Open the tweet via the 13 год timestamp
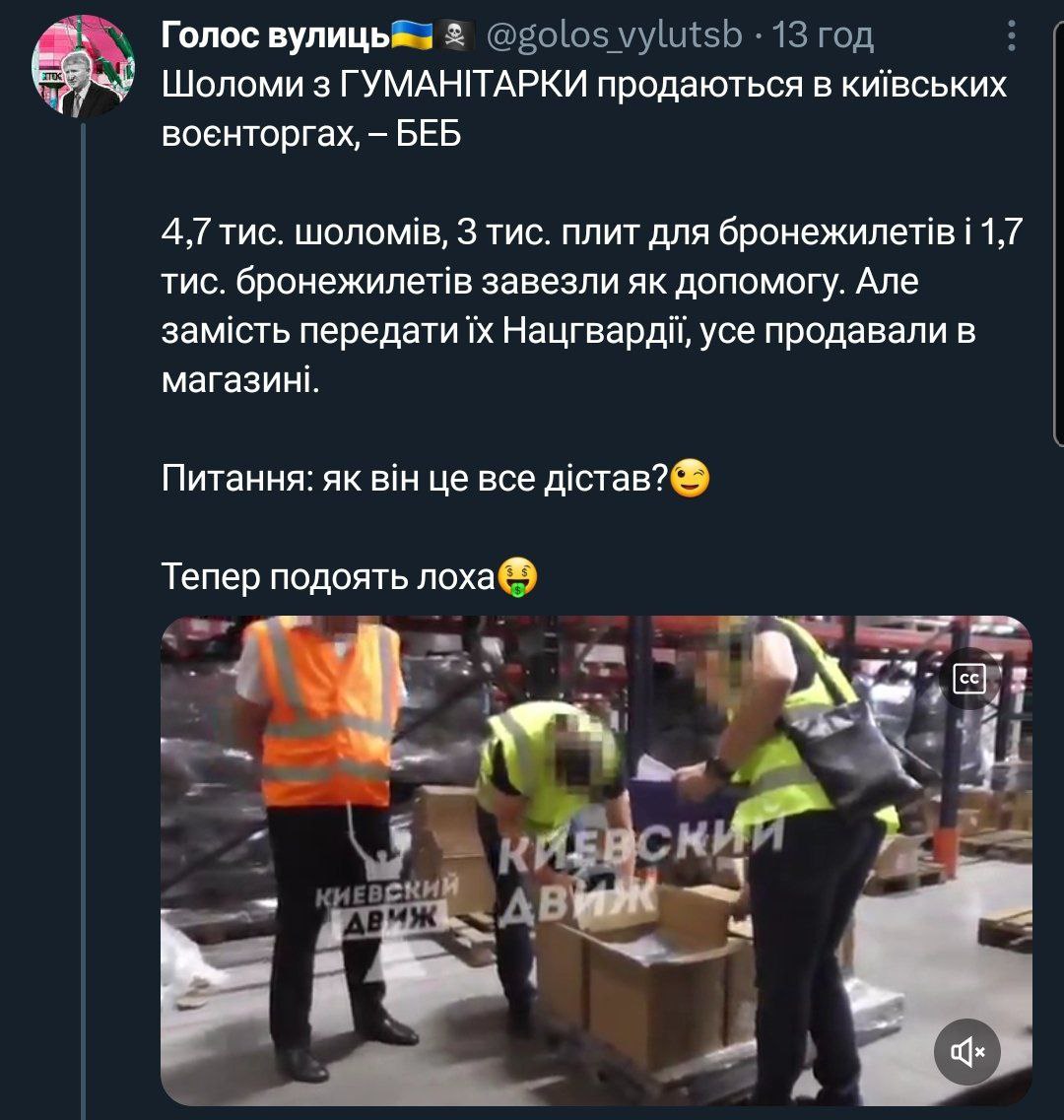This screenshot has width=1064, height=1120. [x=824, y=34]
